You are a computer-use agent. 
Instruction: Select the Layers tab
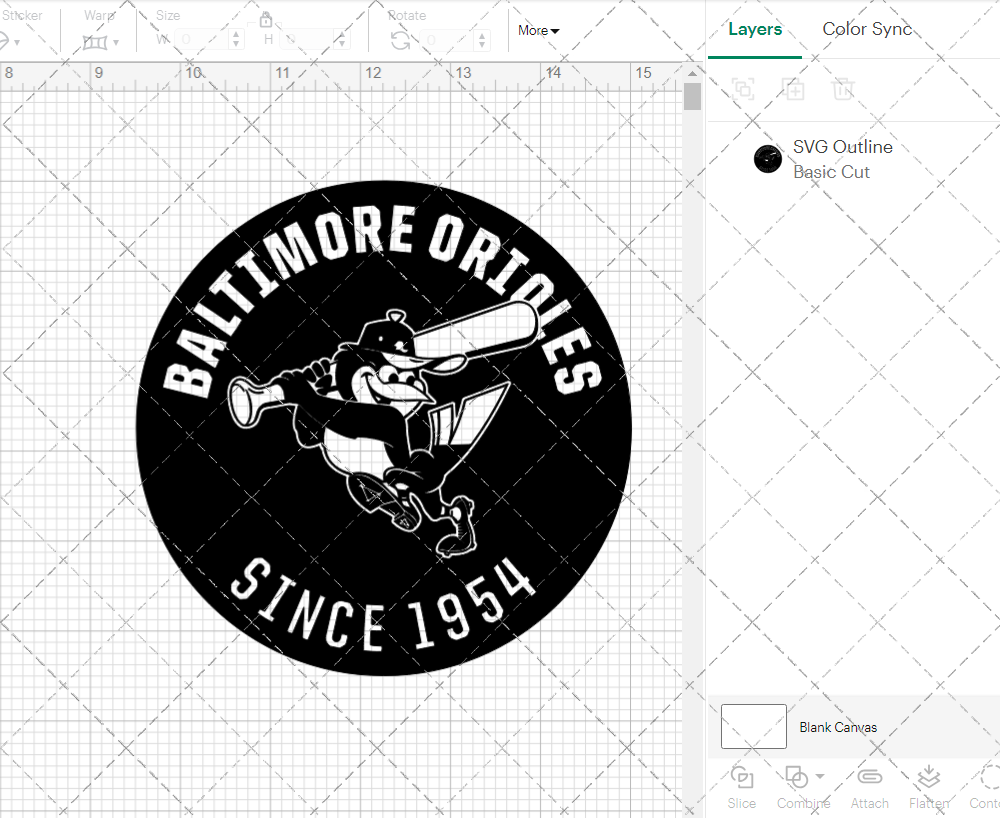click(x=755, y=29)
